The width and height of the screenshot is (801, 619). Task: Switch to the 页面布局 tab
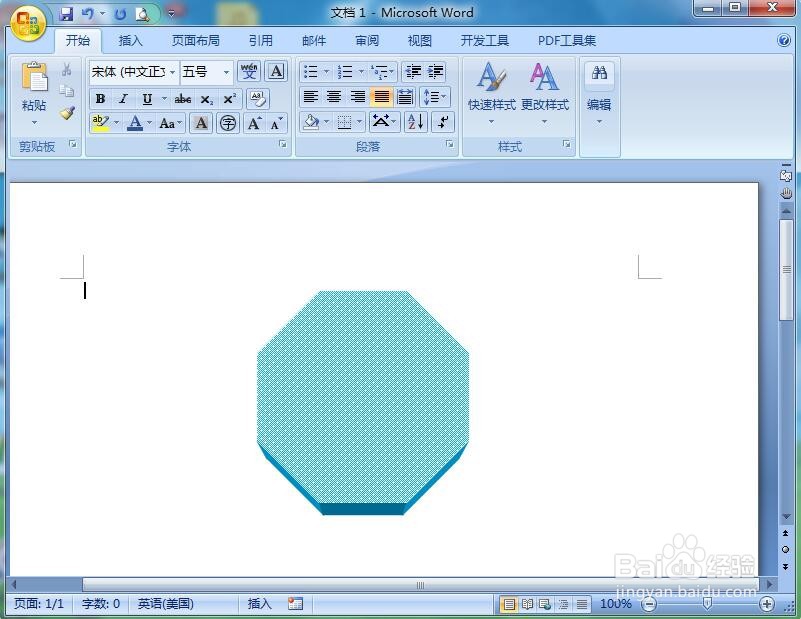[196, 40]
